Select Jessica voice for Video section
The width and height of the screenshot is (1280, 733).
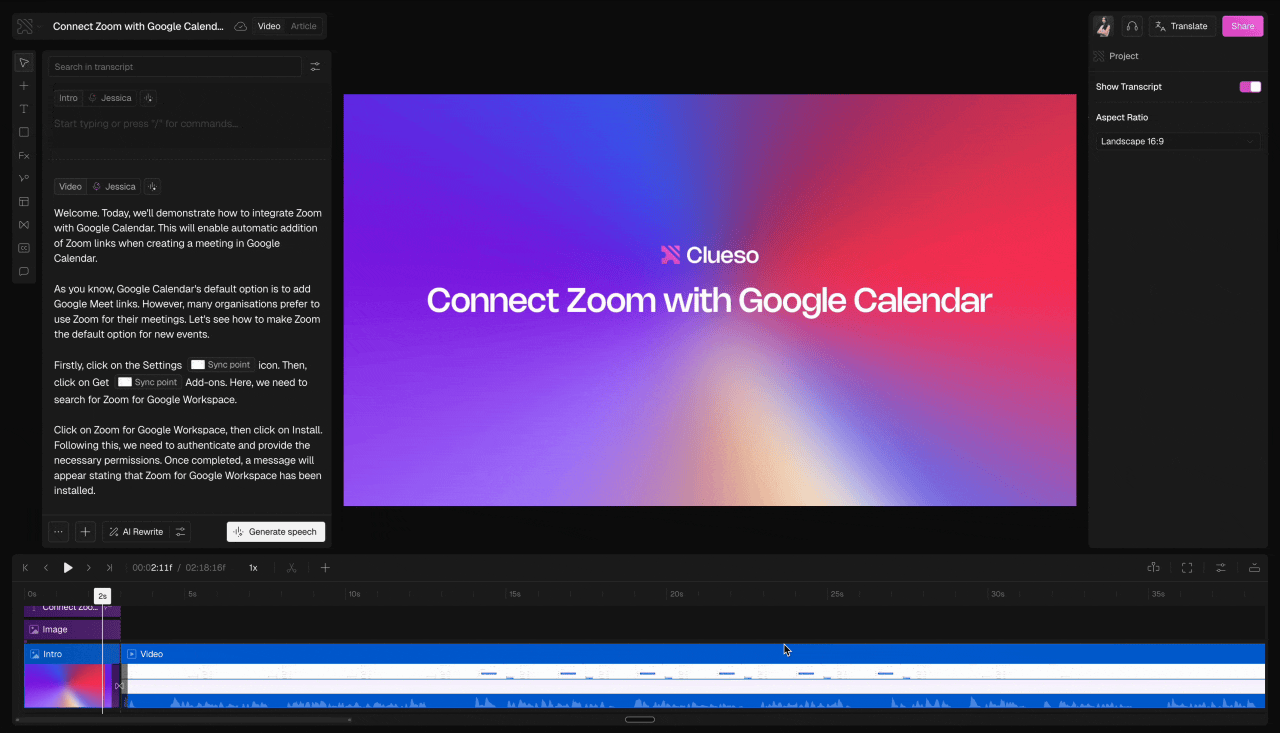click(113, 186)
